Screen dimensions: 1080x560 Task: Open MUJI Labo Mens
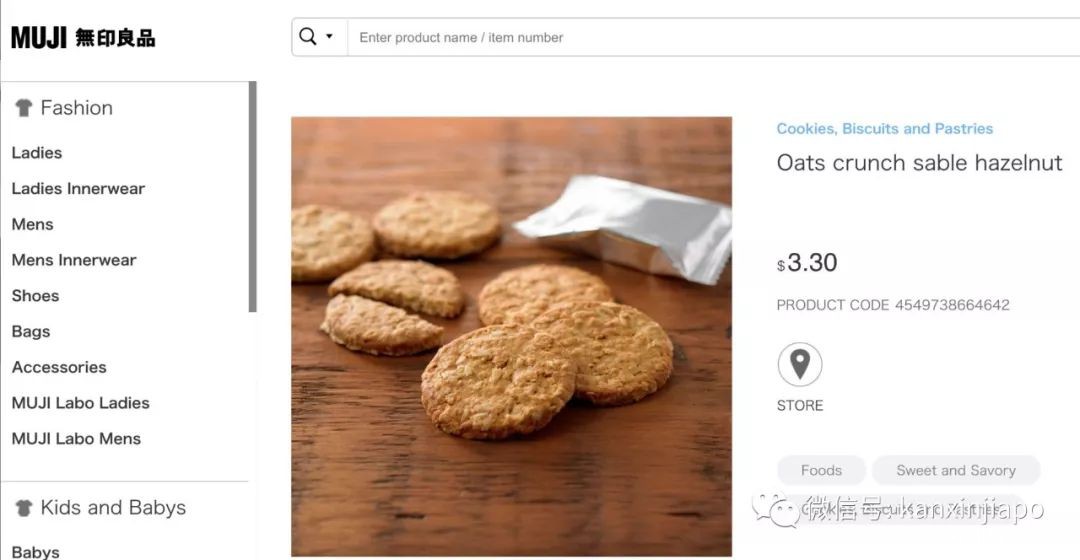(x=76, y=439)
